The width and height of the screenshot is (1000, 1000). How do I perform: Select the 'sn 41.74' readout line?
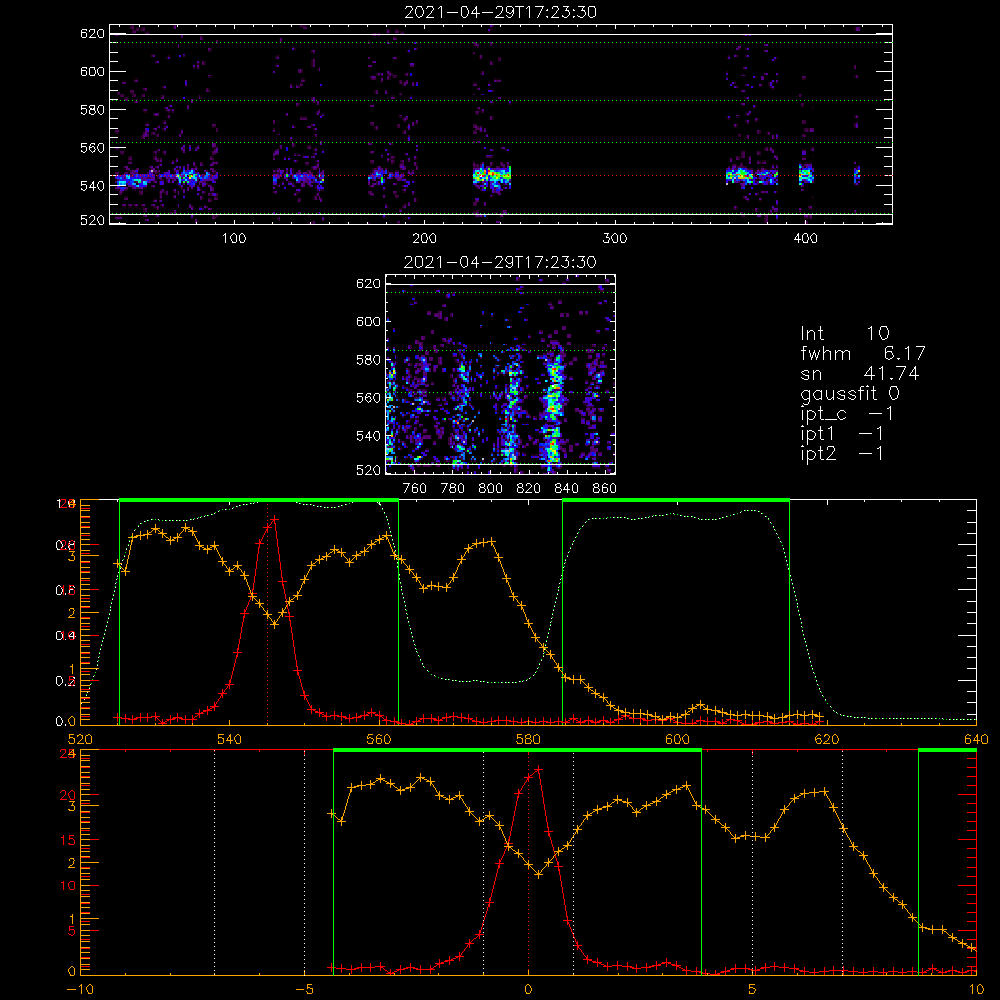tap(860, 373)
